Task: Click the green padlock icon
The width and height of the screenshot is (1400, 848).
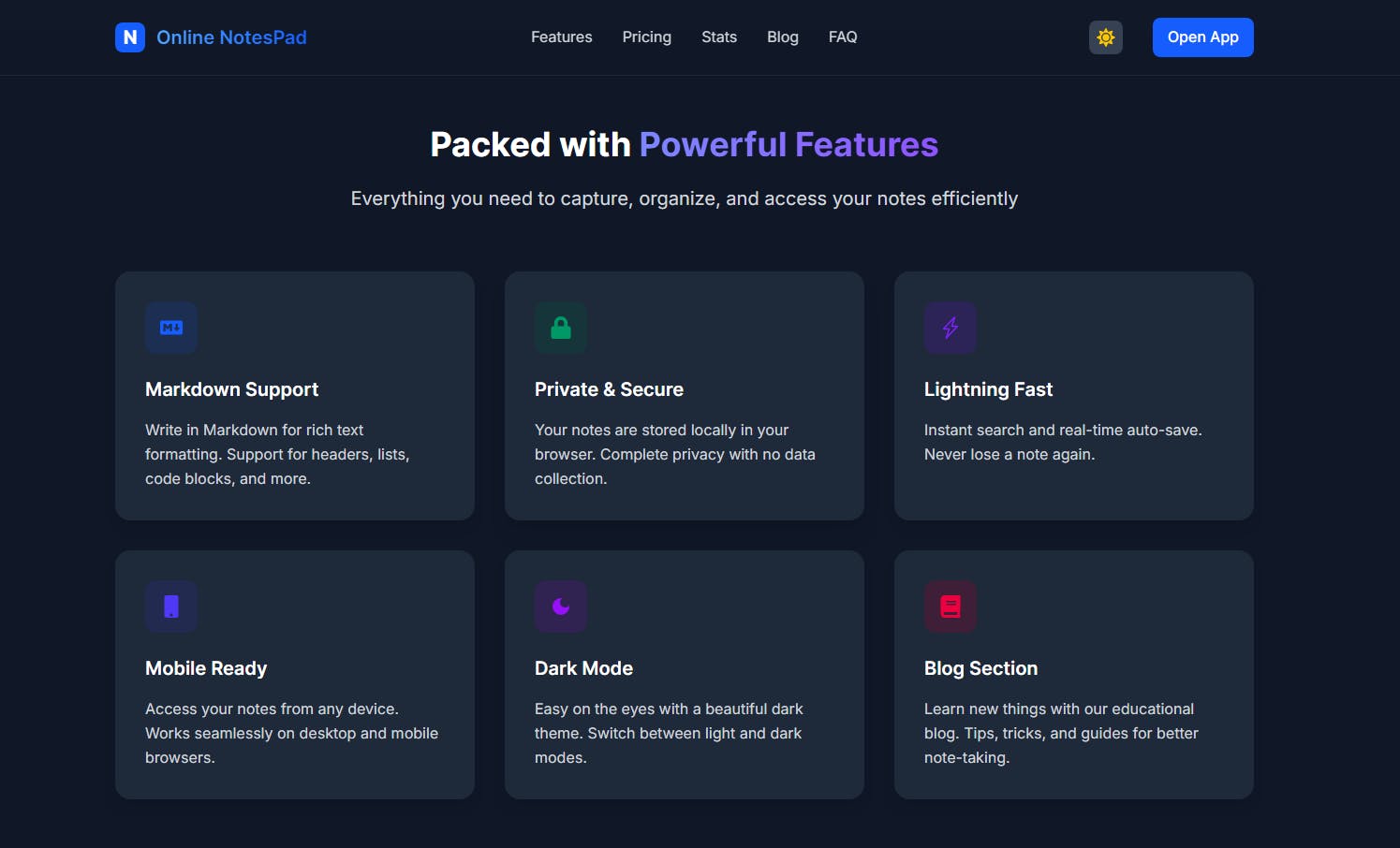Action: tap(561, 328)
